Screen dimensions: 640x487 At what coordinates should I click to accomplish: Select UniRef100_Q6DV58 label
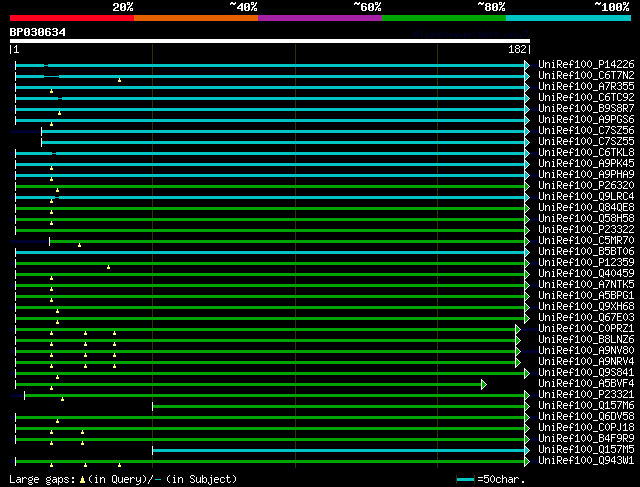[586, 417]
